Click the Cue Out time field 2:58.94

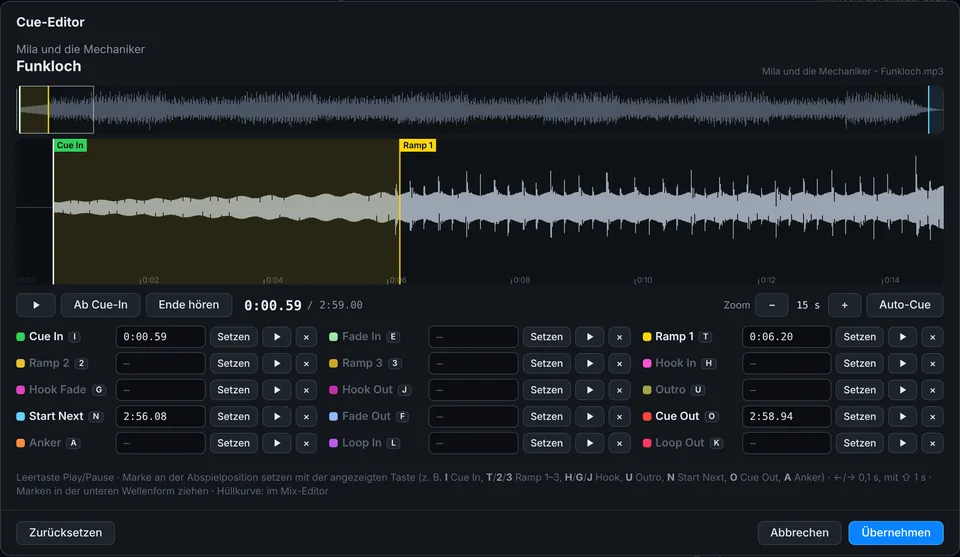coord(786,416)
